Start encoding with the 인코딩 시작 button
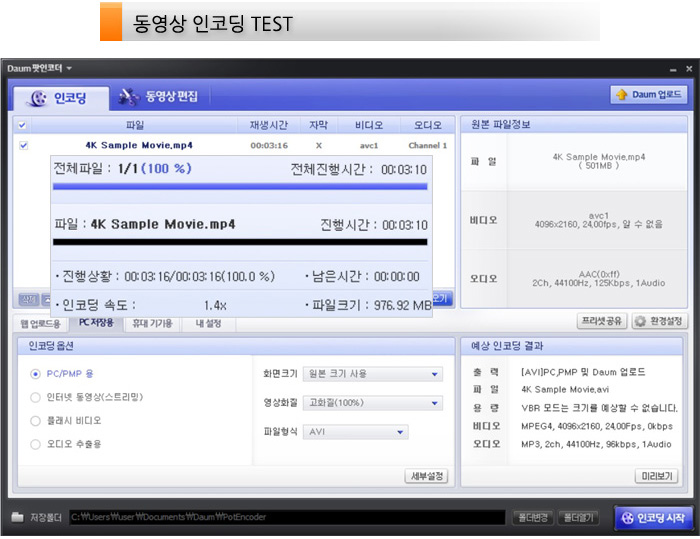700x539 pixels. [x=653, y=517]
